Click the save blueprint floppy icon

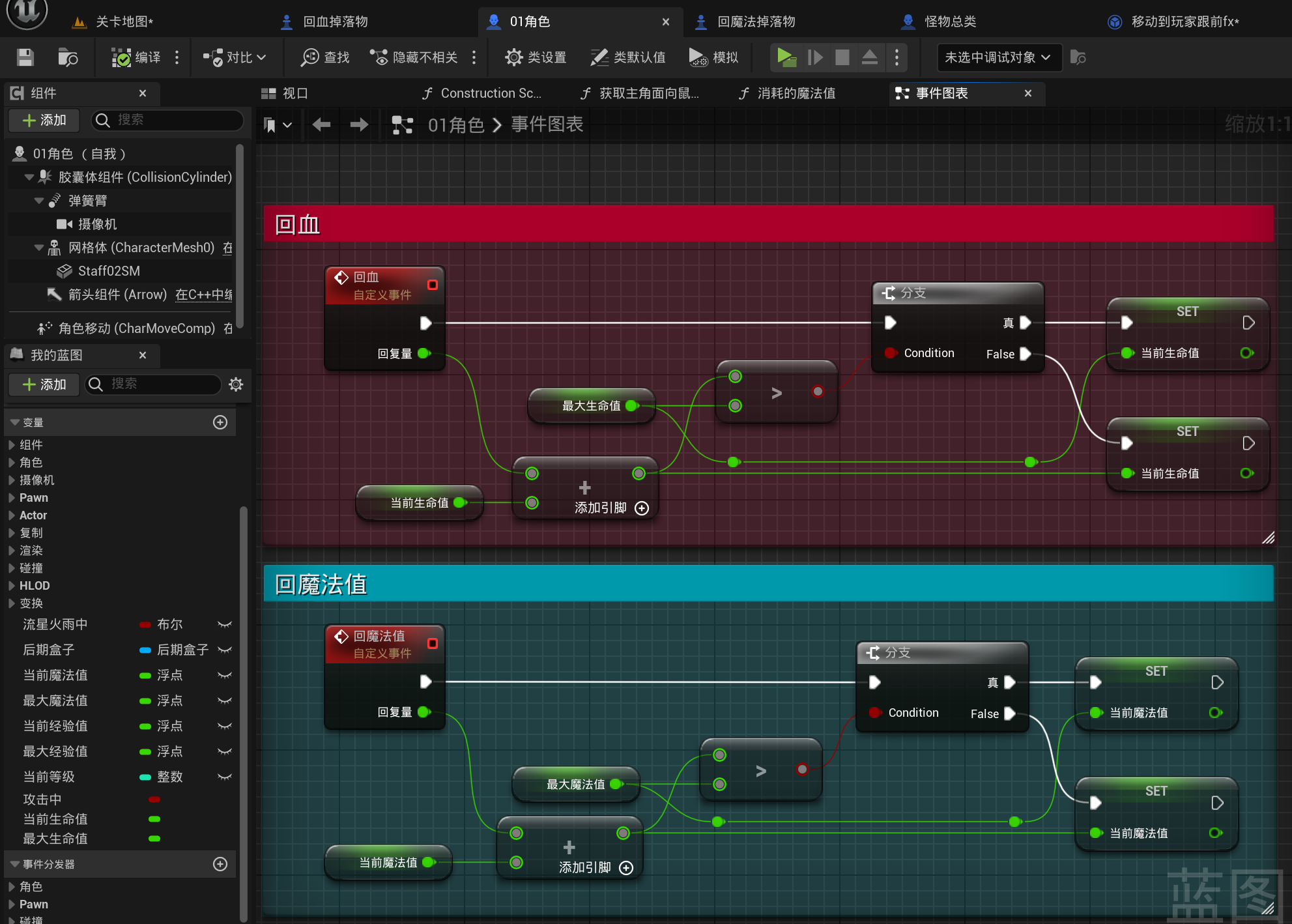25,57
